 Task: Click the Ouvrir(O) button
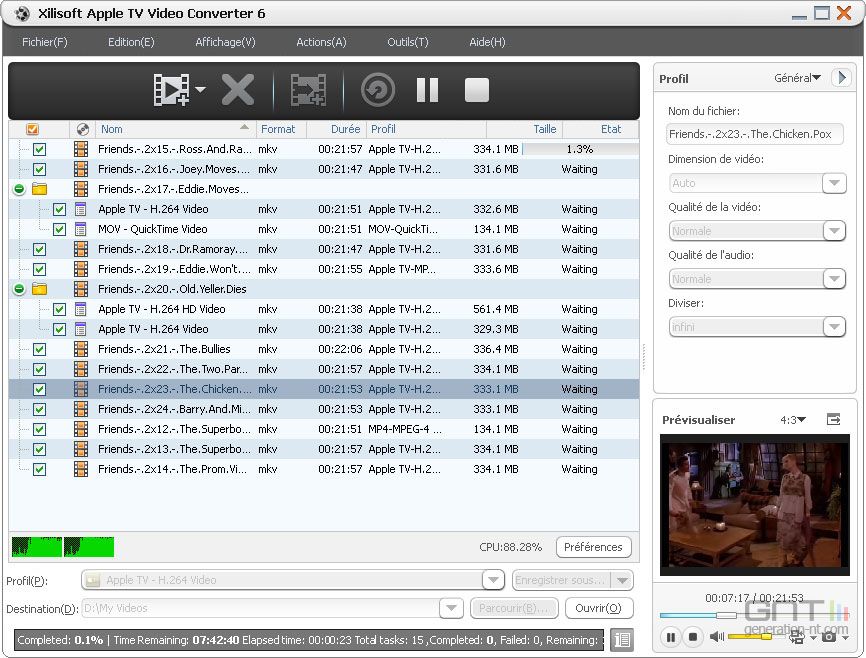click(600, 608)
